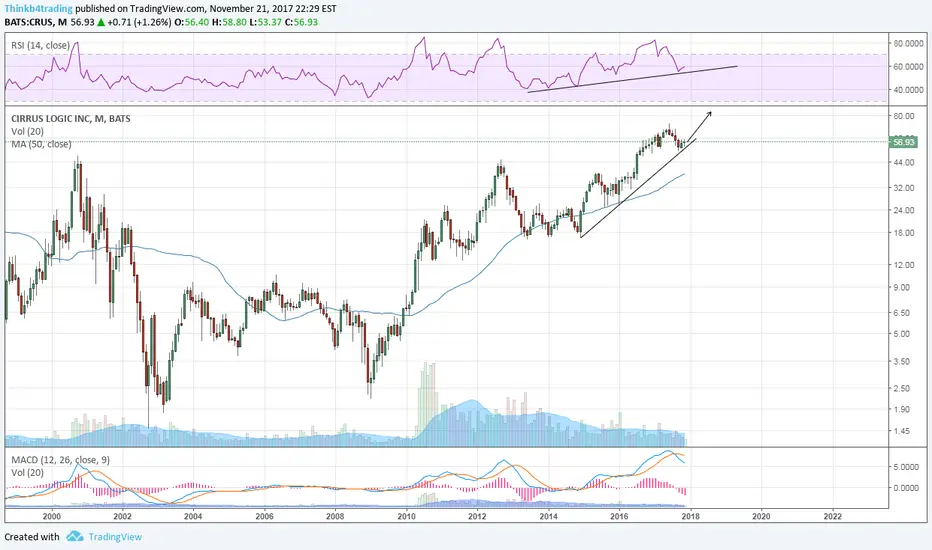The image size is (932, 550).
Task: Click the 2004 label on time axis
Action: [193, 516]
